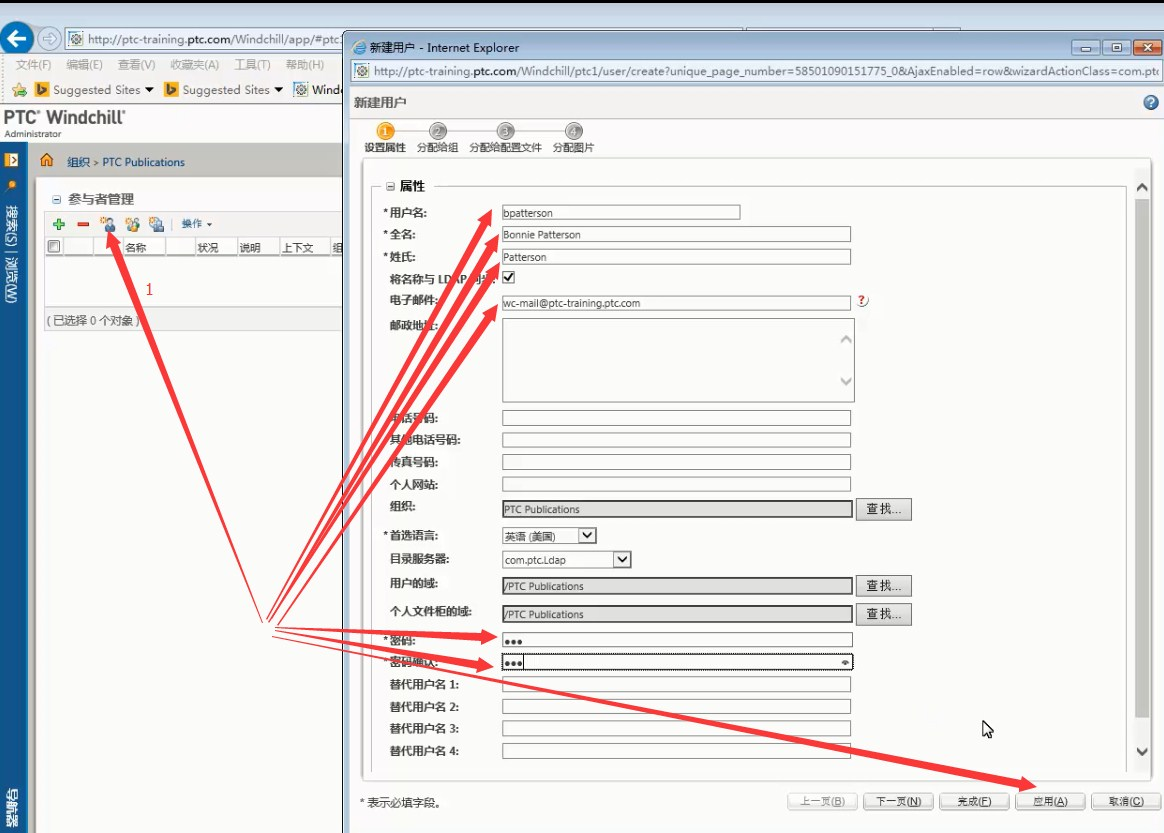Image resolution: width=1164 pixels, height=833 pixels.
Task: Click the add to favorites star icon
Action: pyautogui.click(x=19, y=90)
